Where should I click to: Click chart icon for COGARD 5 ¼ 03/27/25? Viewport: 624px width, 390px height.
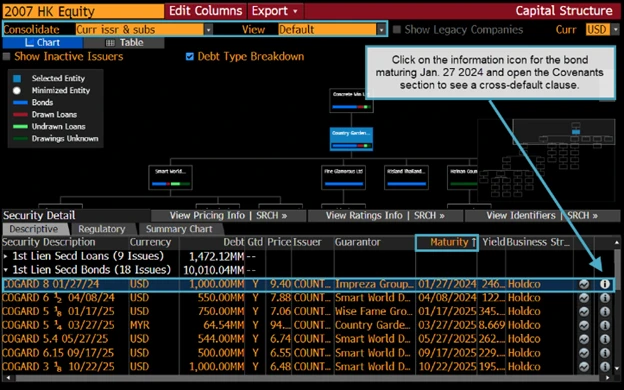pyautogui.click(x=584, y=325)
